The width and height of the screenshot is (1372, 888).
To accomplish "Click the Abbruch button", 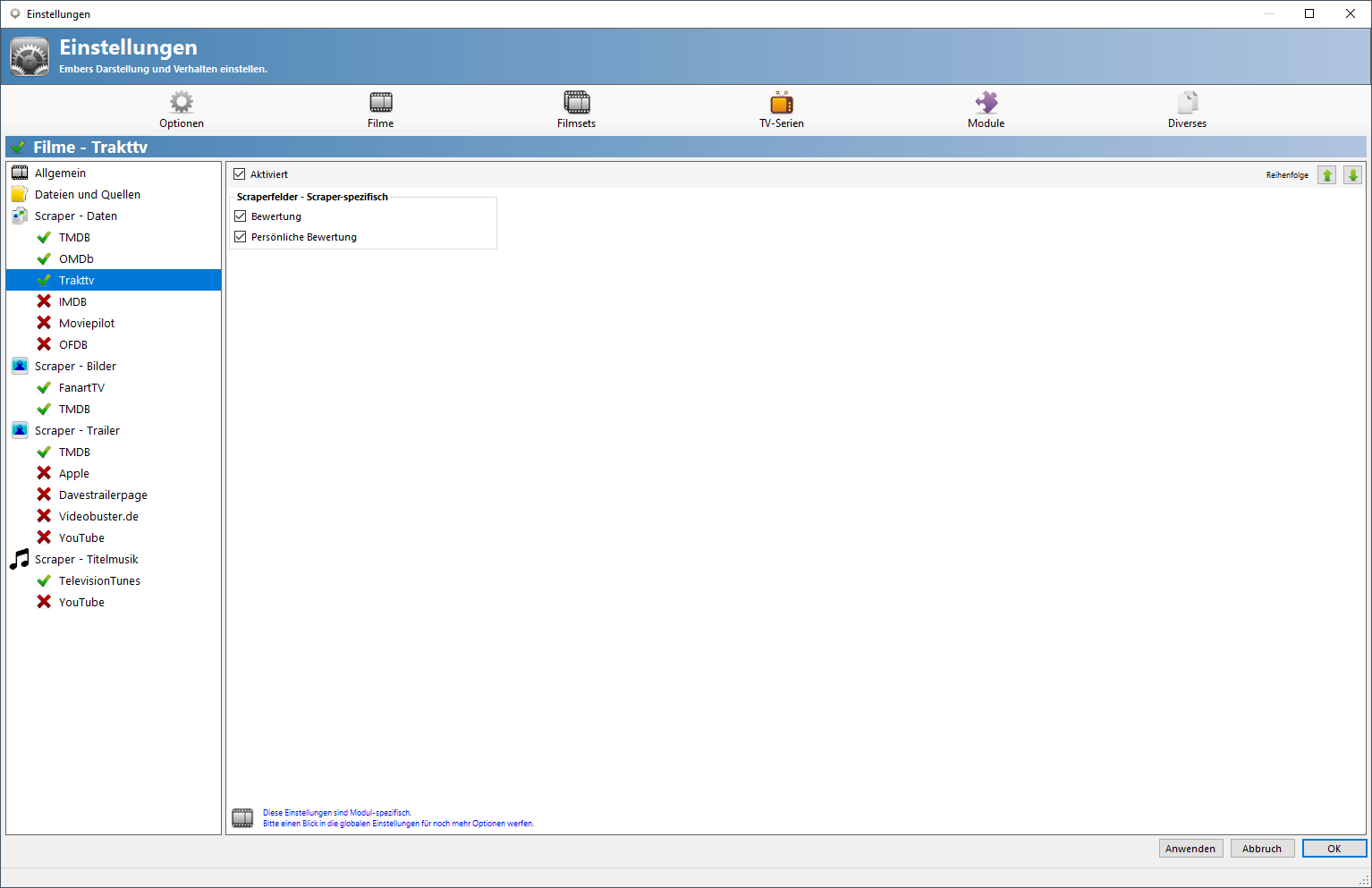I will pyautogui.click(x=1263, y=849).
